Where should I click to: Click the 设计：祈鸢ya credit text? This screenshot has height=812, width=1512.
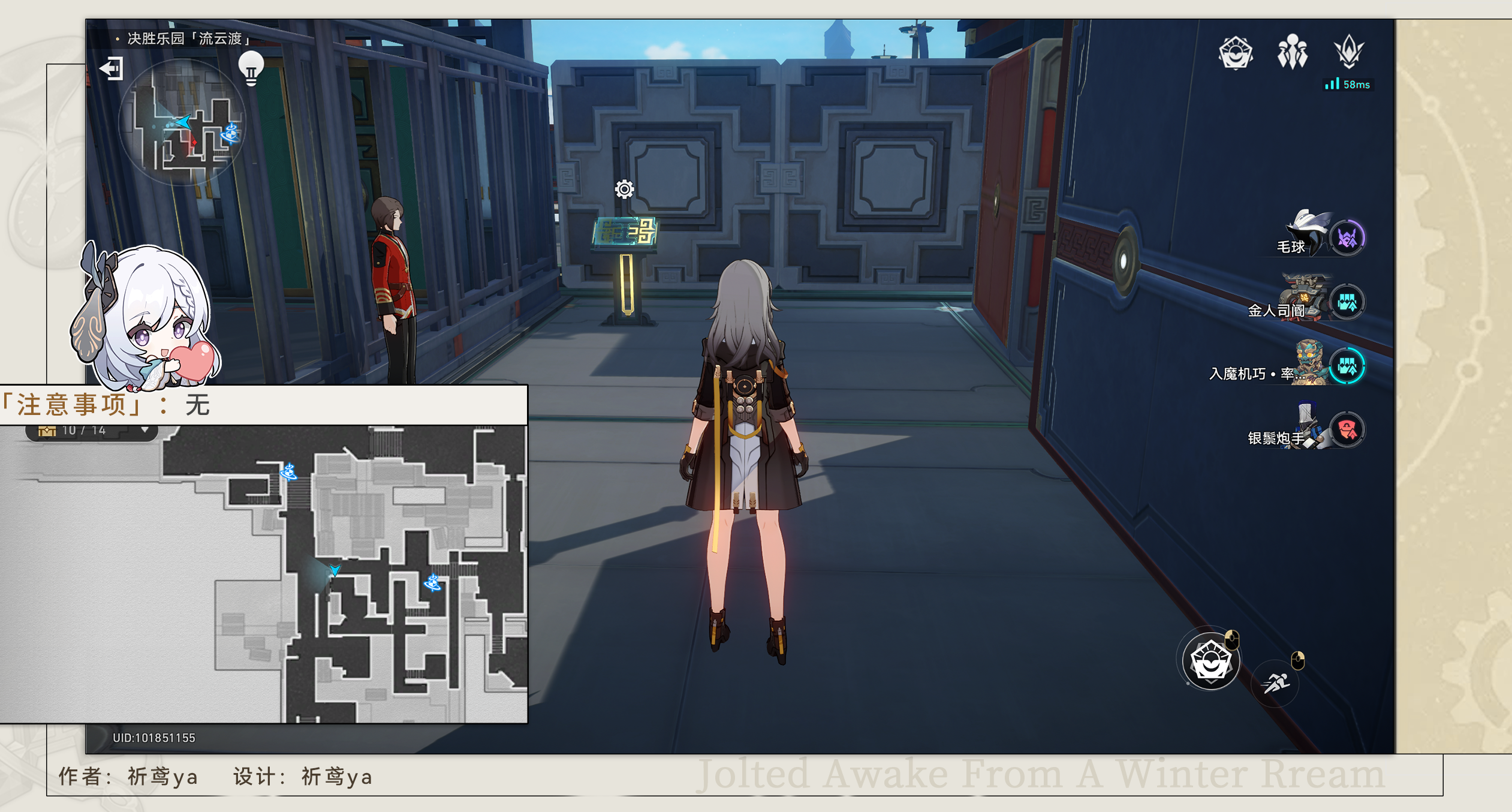click(x=303, y=777)
